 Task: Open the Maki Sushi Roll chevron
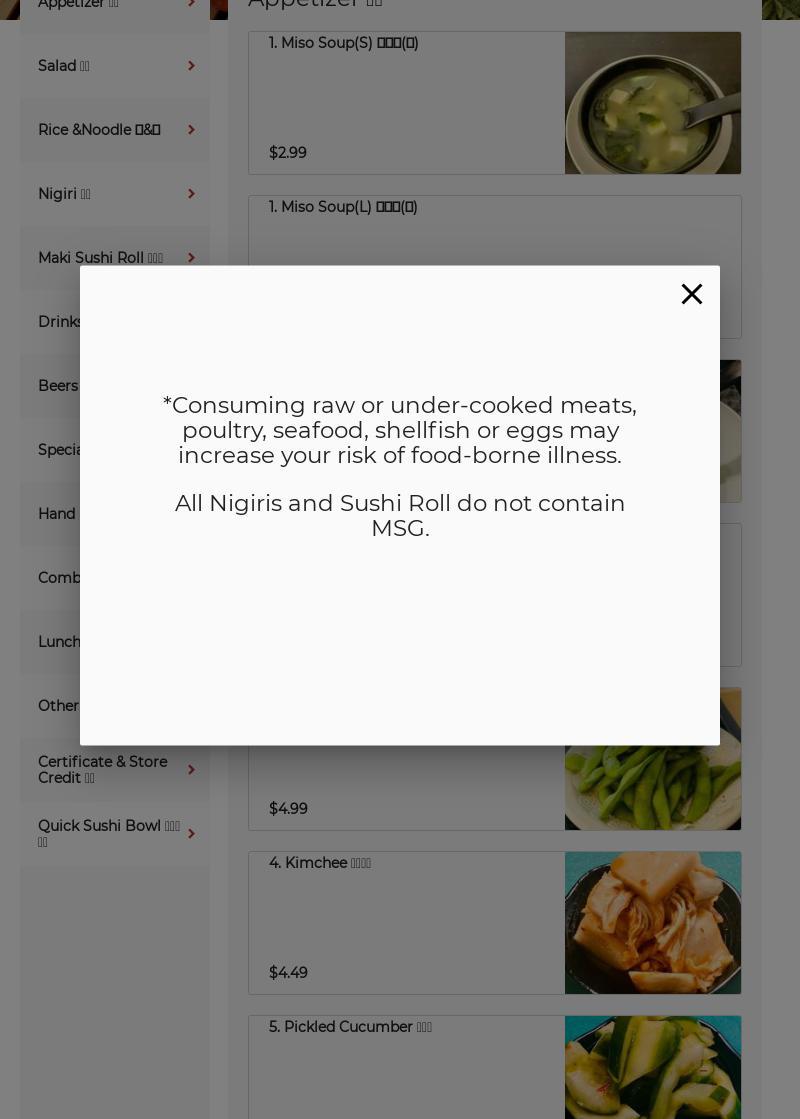pos(191,258)
